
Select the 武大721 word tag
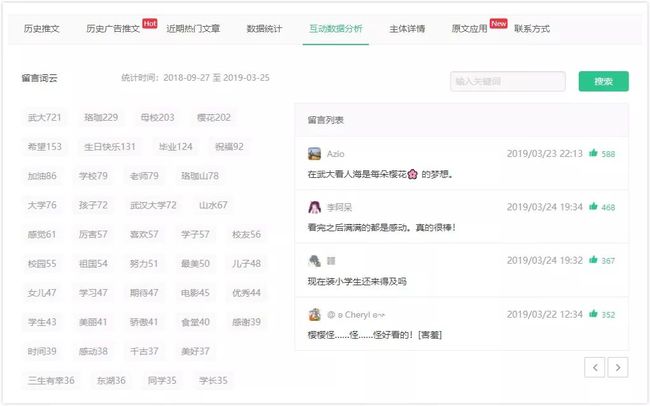point(44,117)
